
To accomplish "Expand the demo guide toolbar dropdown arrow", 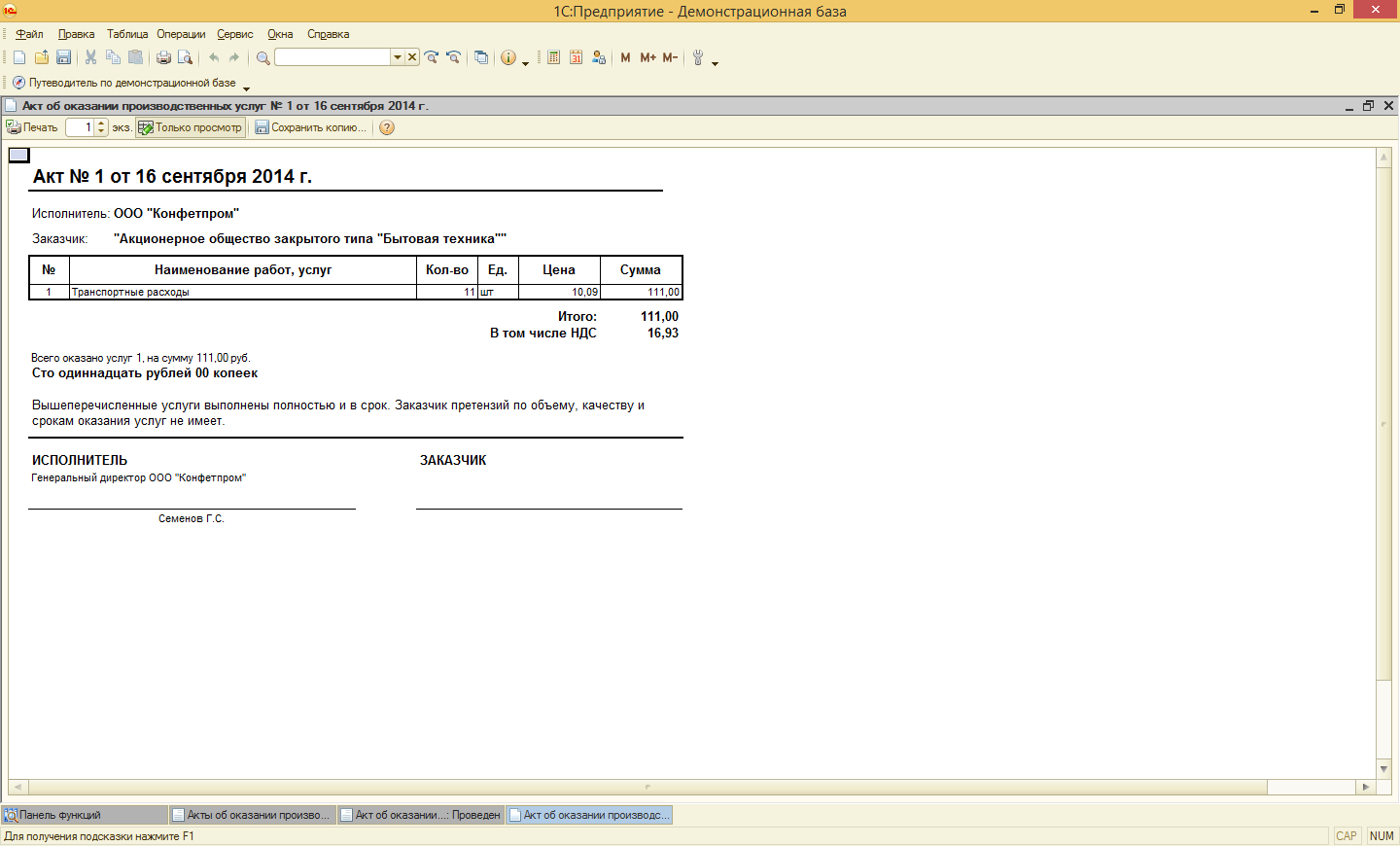I will point(246,88).
